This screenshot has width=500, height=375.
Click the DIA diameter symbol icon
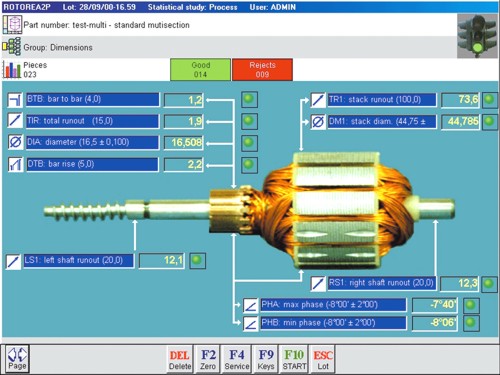[15, 142]
